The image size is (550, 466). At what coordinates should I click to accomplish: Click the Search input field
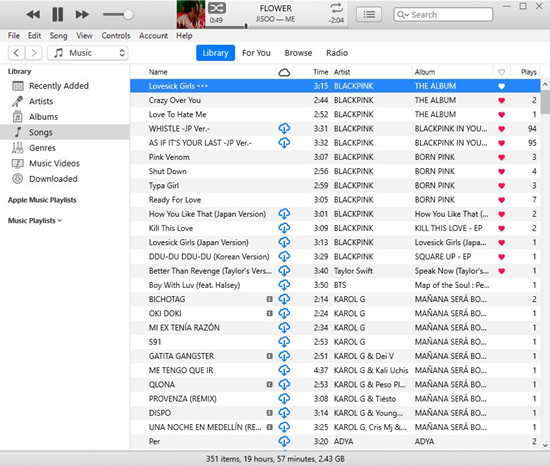click(443, 15)
